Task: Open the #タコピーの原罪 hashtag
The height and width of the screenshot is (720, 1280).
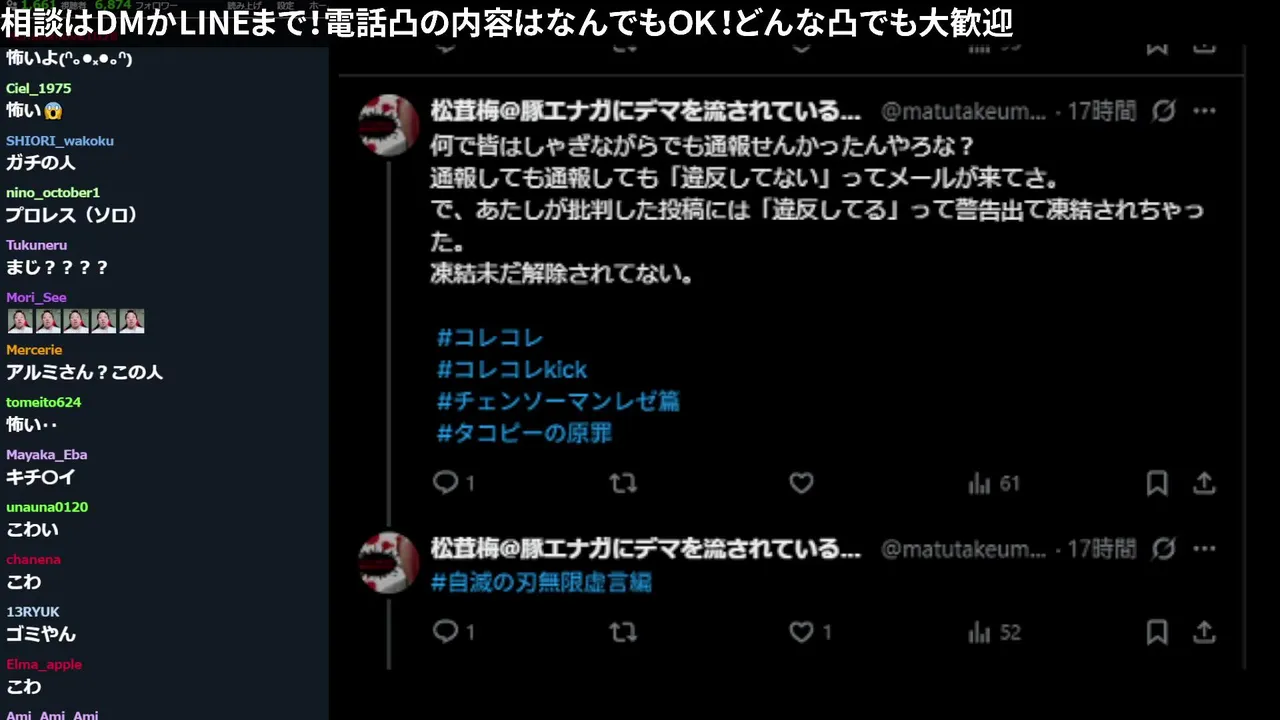Action: 524,434
